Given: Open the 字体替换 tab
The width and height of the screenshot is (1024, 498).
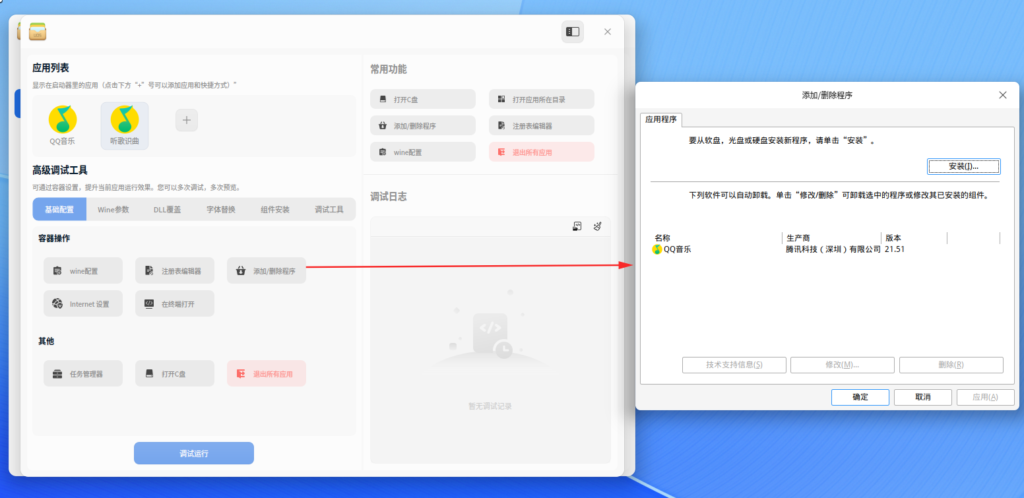Looking at the screenshot, I should click(221, 210).
